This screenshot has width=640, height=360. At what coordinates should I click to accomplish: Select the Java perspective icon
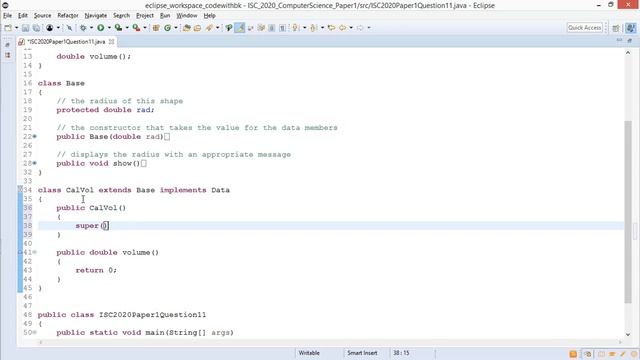[631, 28]
